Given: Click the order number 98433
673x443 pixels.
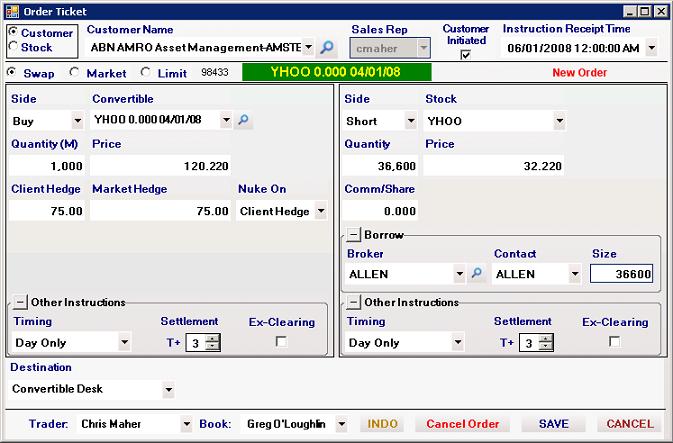Looking at the screenshot, I should tap(215, 72).
